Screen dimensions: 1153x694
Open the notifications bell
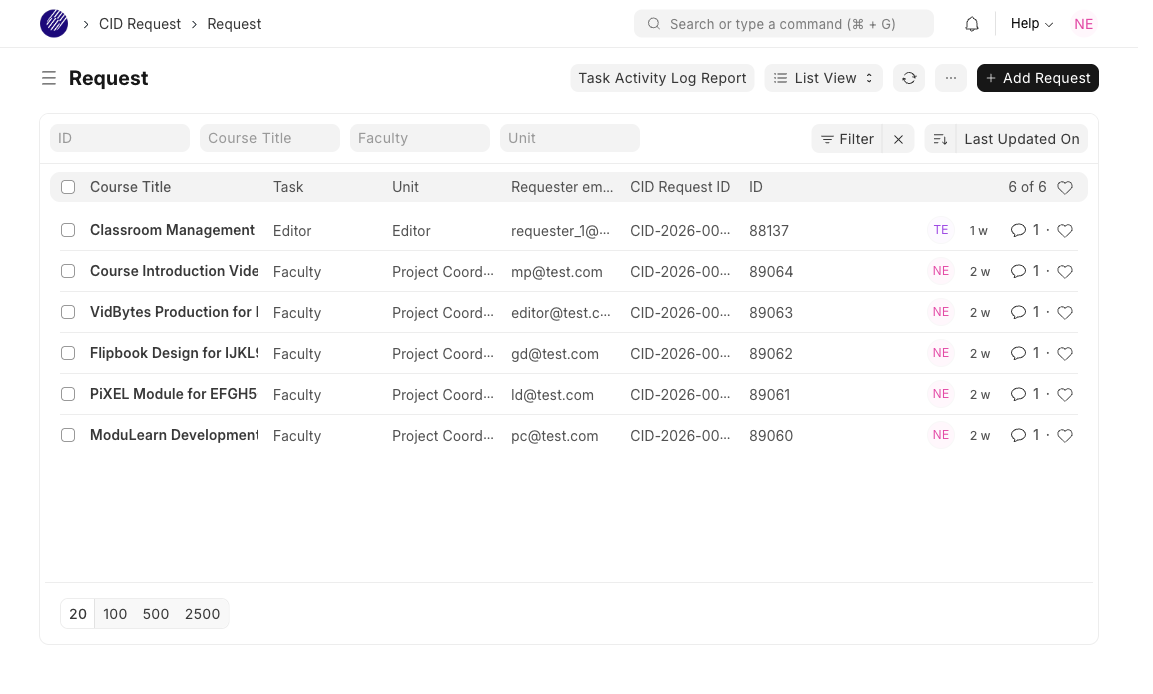click(x=971, y=23)
